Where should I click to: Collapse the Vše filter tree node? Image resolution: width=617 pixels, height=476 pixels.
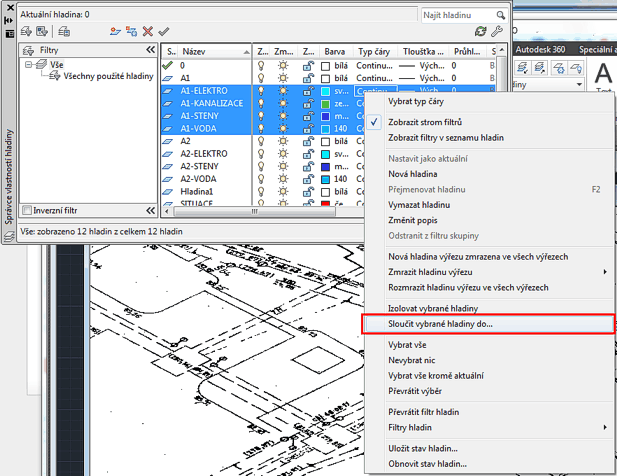30,63
